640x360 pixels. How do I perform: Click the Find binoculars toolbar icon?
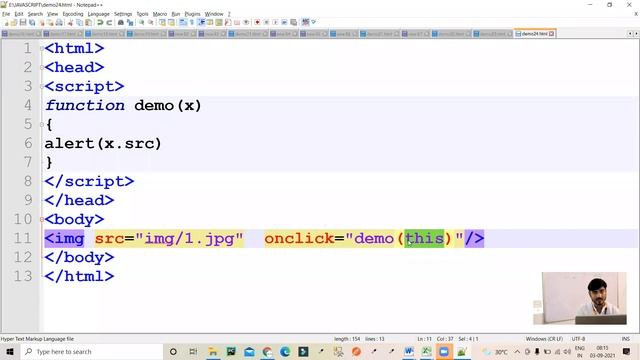120,22
